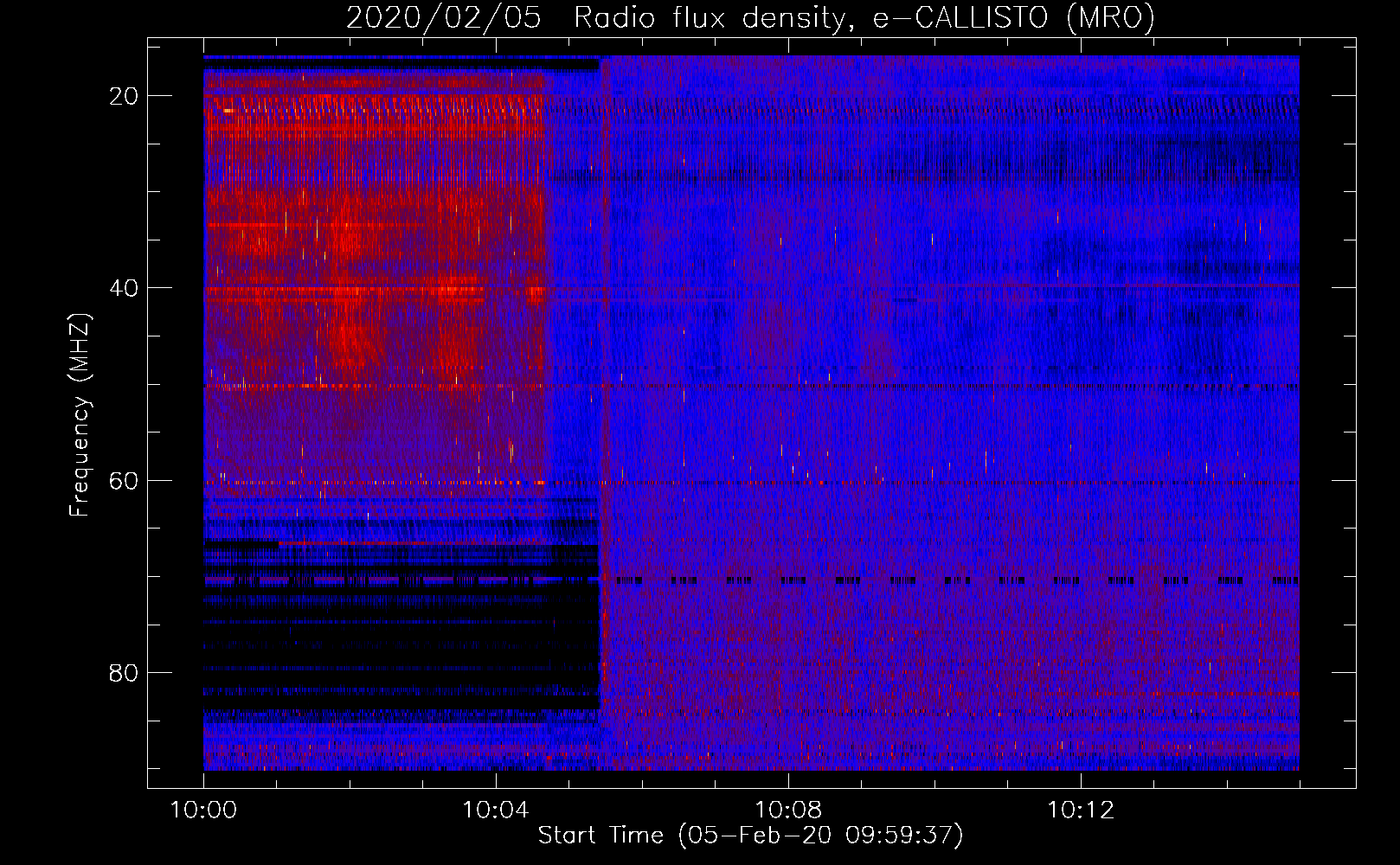Click the 'Start Time' axis label
The image size is (1400, 865).
pyautogui.click(x=750, y=836)
